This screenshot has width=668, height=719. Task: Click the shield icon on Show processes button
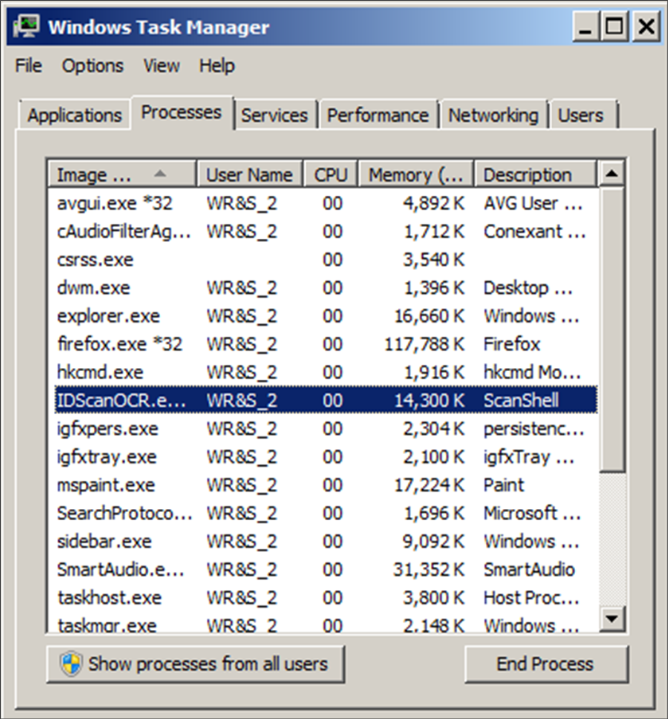[x=71, y=664]
